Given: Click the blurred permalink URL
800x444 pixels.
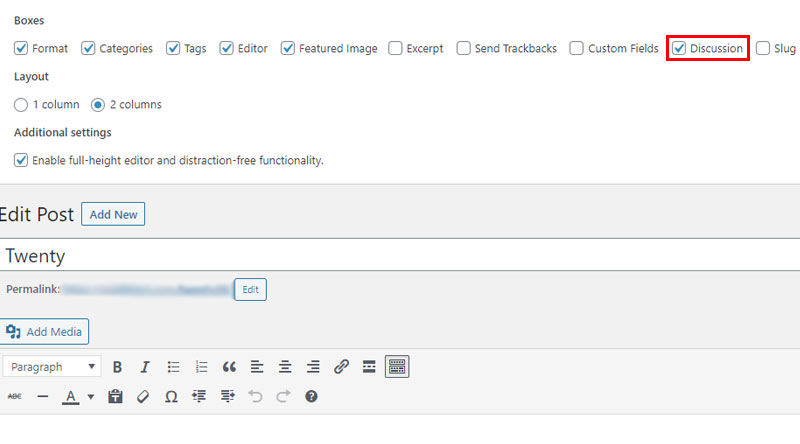Looking at the screenshot, I should point(146,290).
